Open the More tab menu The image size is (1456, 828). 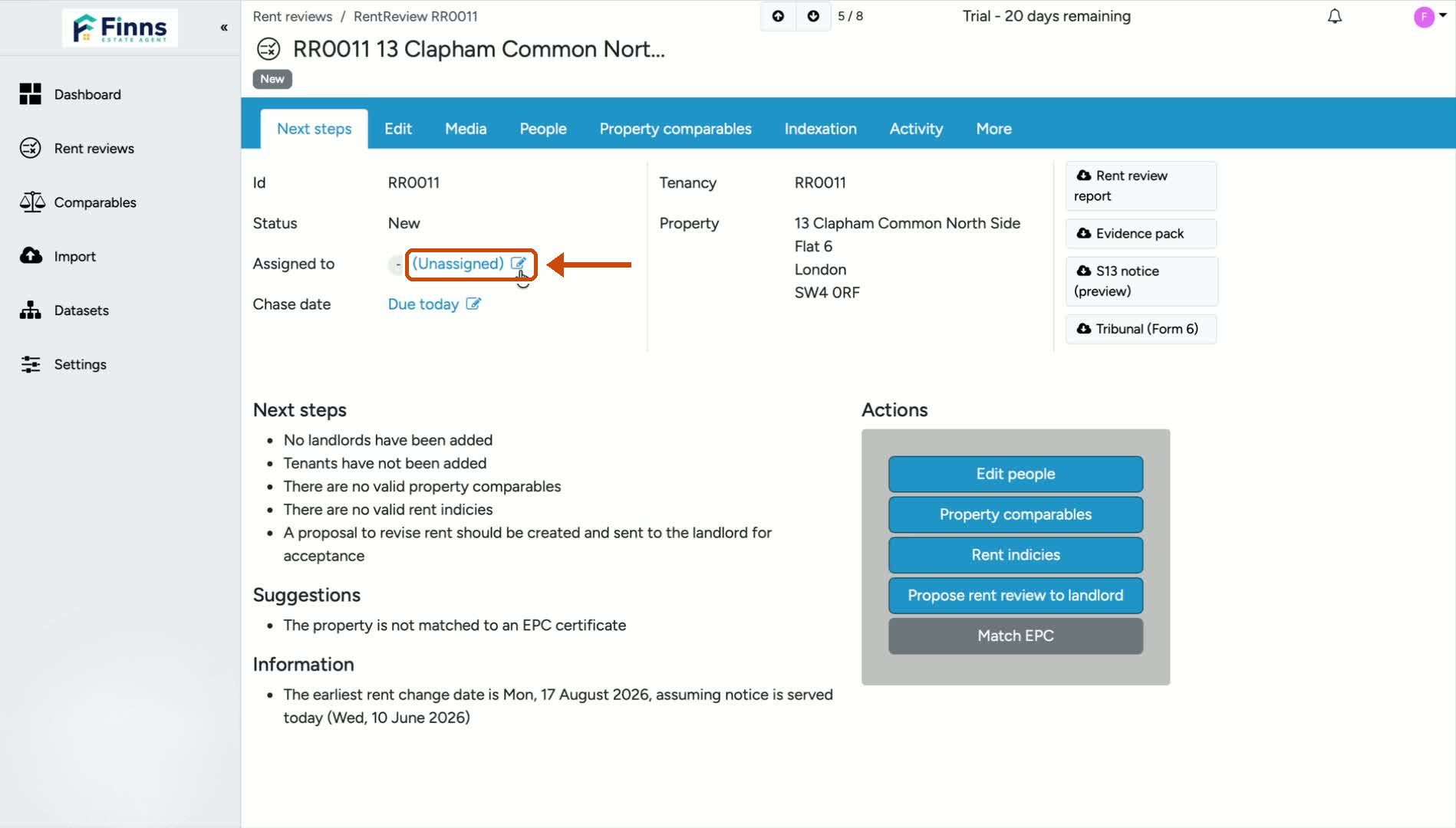click(993, 129)
